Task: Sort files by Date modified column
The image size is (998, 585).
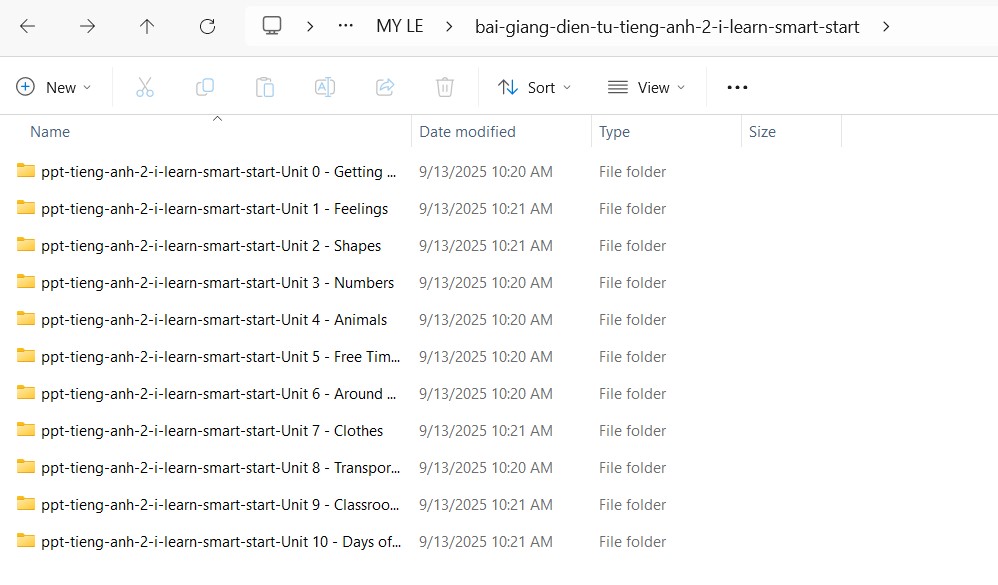Action: [x=467, y=132]
